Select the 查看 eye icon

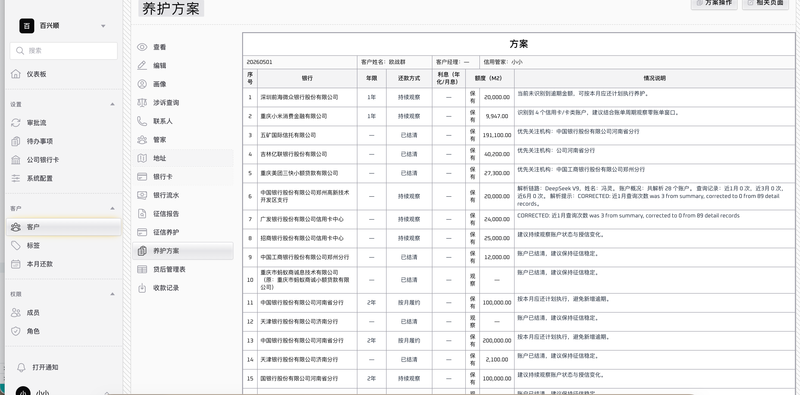pos(142,47)
